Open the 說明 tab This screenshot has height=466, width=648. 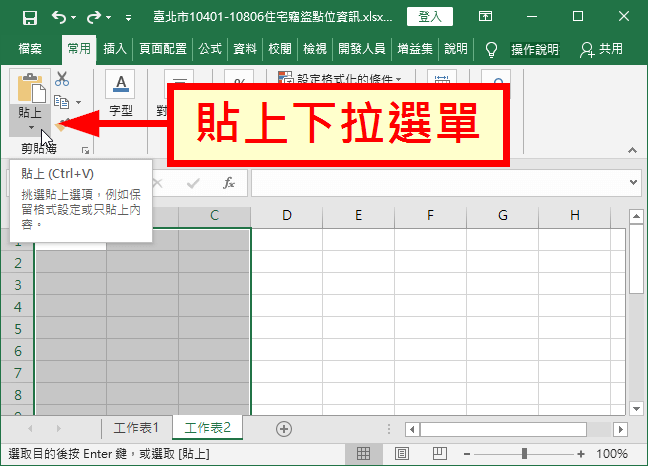456,49
